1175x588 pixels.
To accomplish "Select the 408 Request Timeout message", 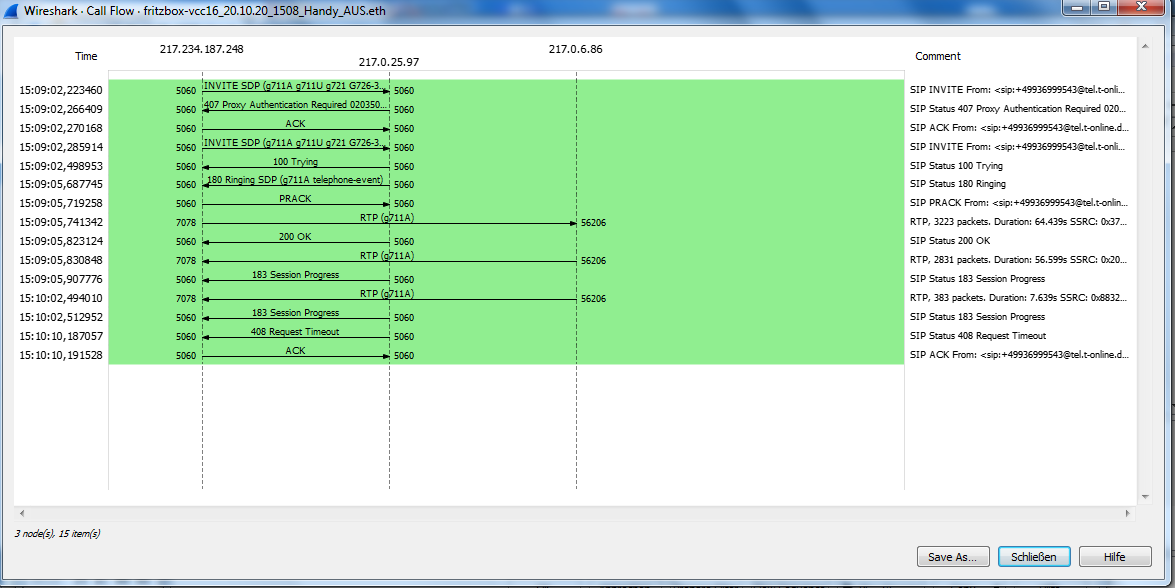I will 295,332.
